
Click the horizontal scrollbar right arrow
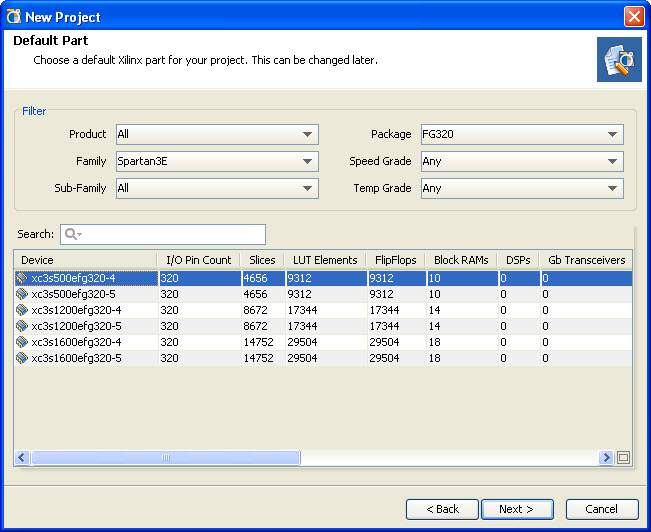click(x=606, y=457)
